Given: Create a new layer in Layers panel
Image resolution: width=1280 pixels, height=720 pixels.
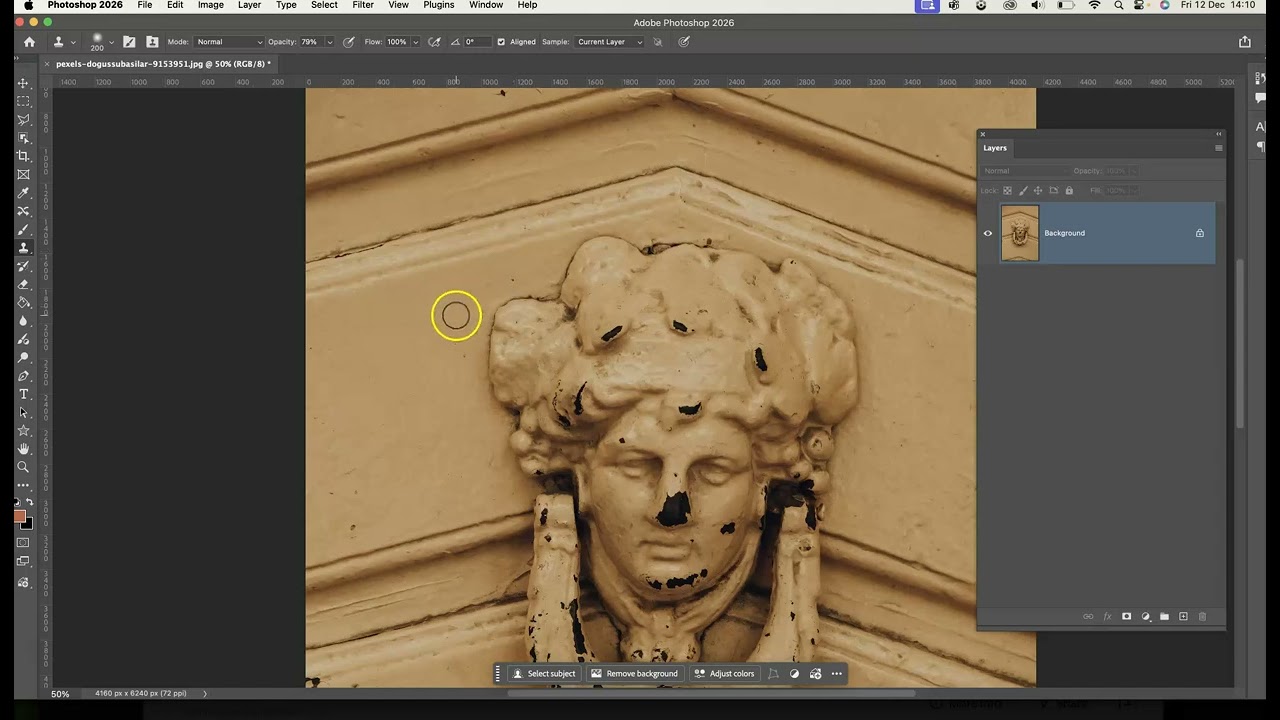Looking at the screenshot, I should [x=1183, y=617].
